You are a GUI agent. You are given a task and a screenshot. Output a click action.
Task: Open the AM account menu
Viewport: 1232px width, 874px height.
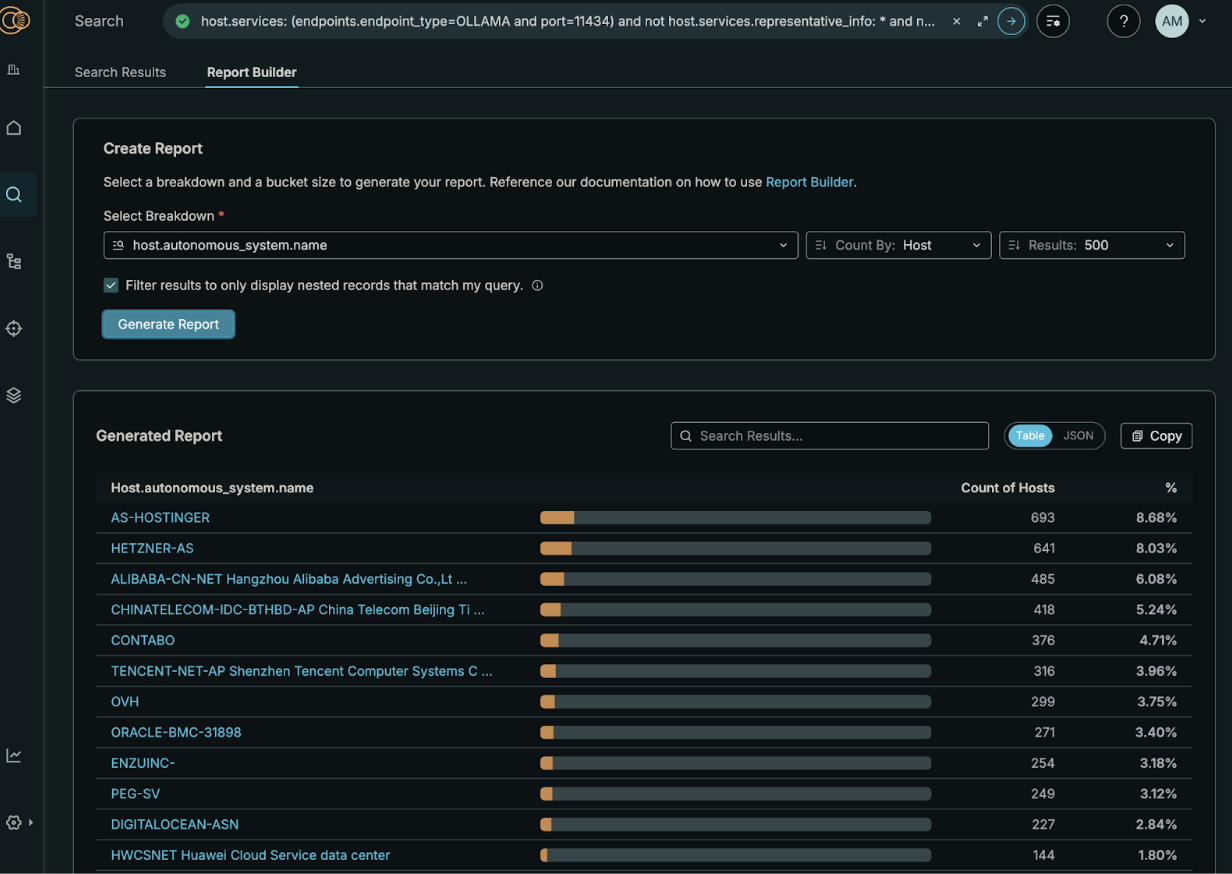(1171, 20)
